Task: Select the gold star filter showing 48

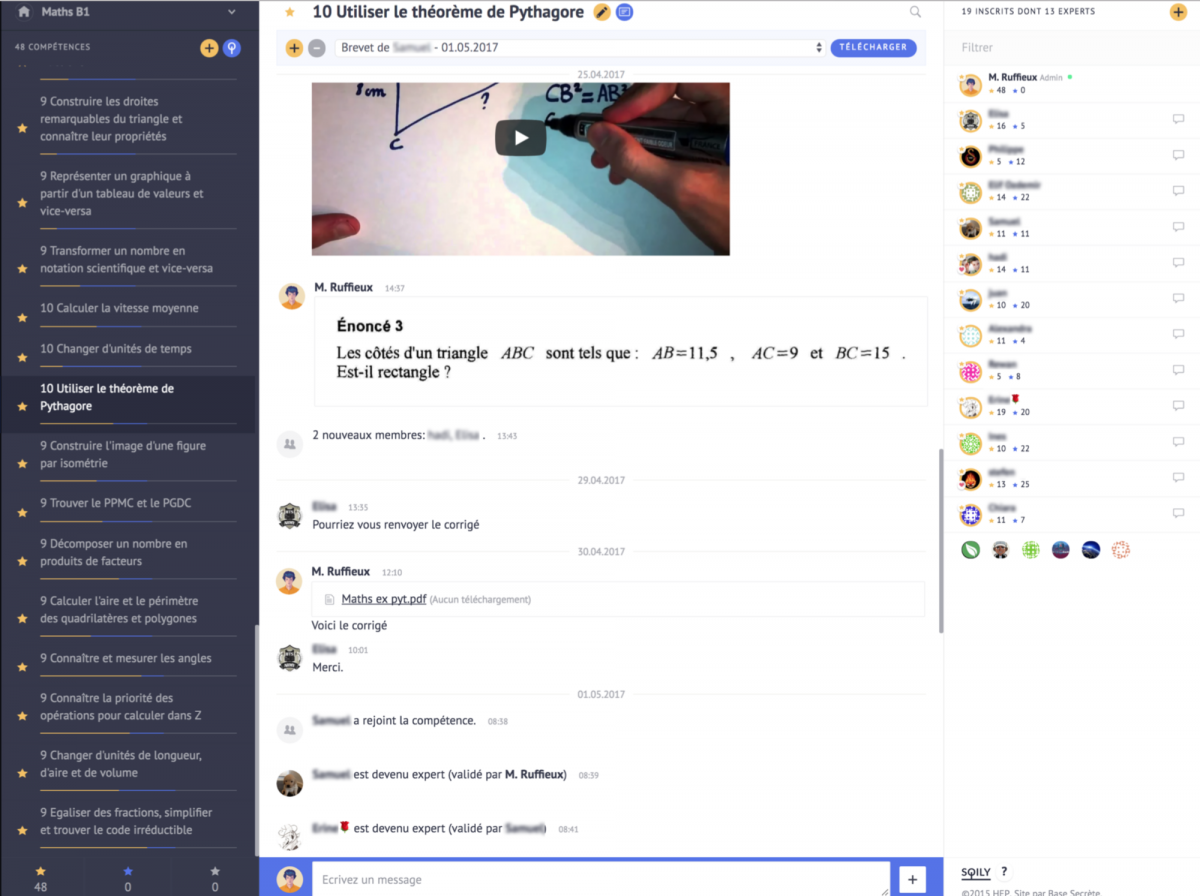Action: pos(41,878)
